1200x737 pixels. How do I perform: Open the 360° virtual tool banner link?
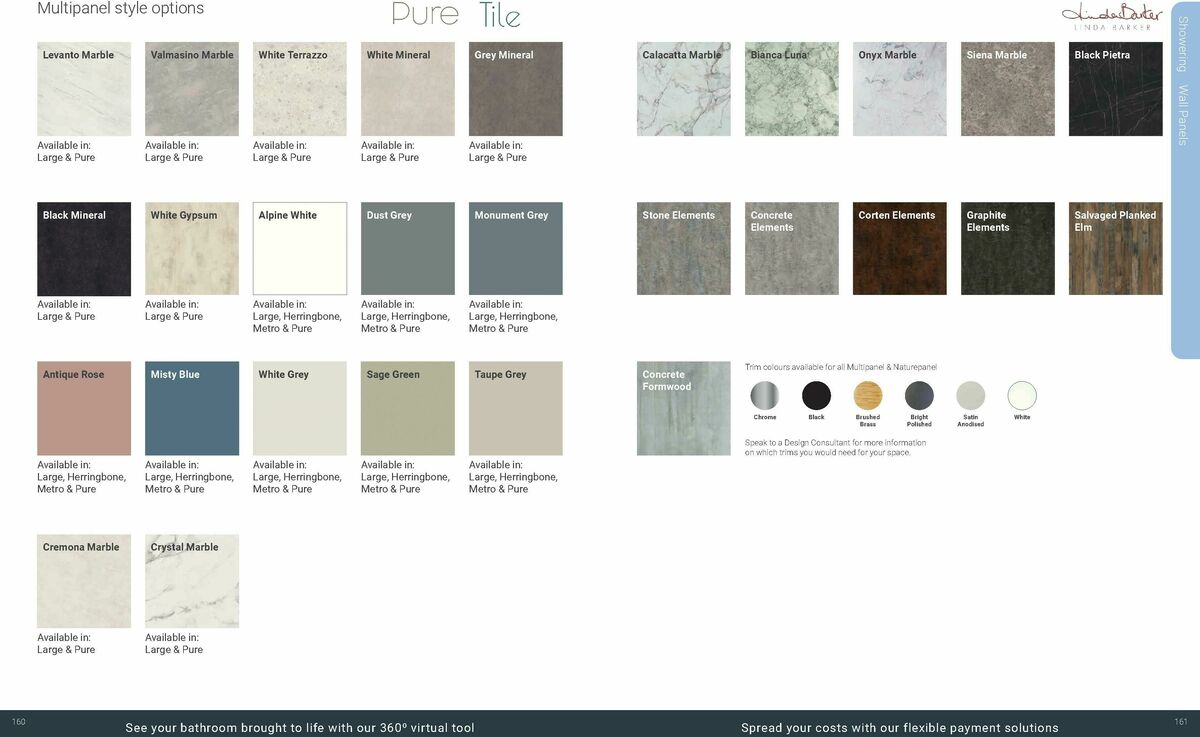coord(300,727)
